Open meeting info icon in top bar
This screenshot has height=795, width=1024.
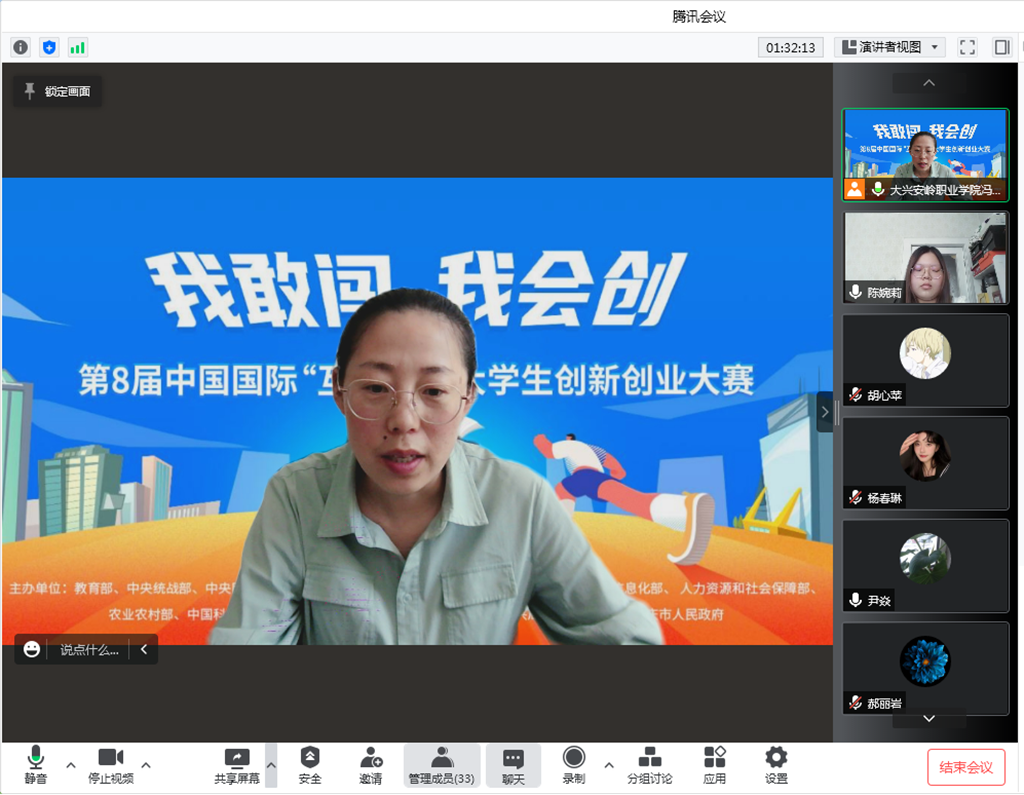coord(20,47)
